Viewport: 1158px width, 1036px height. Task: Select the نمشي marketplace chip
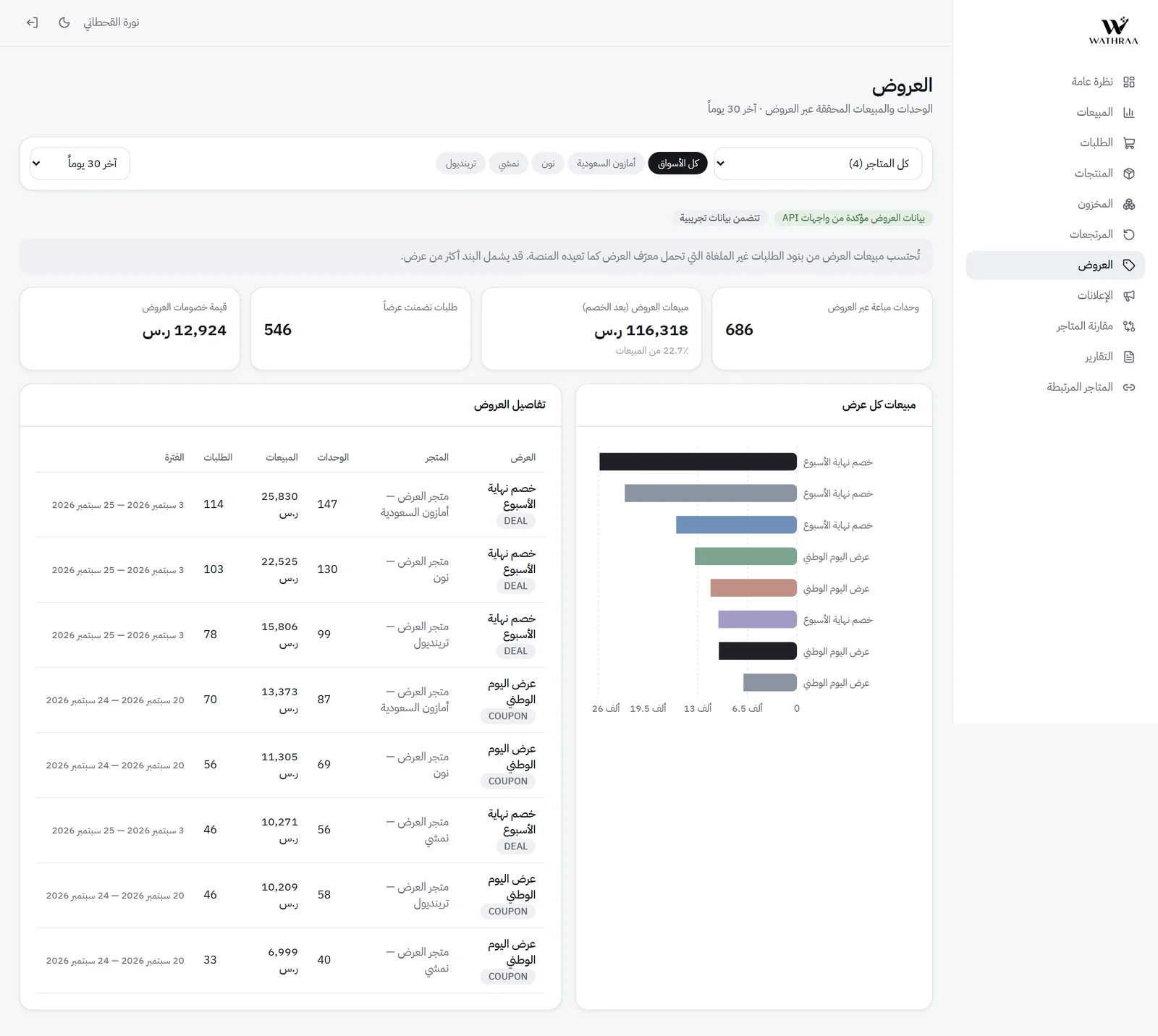point(509,164)
